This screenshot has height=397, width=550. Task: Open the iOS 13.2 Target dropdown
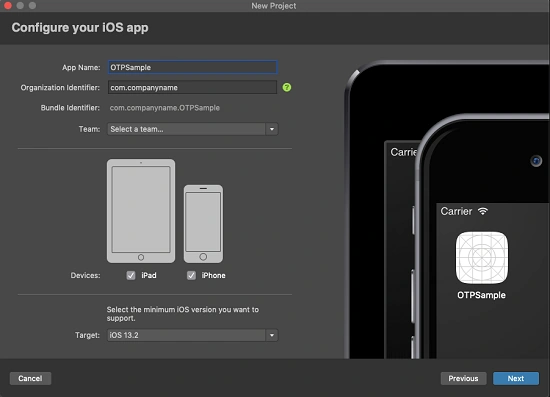[x=193, y=335]
